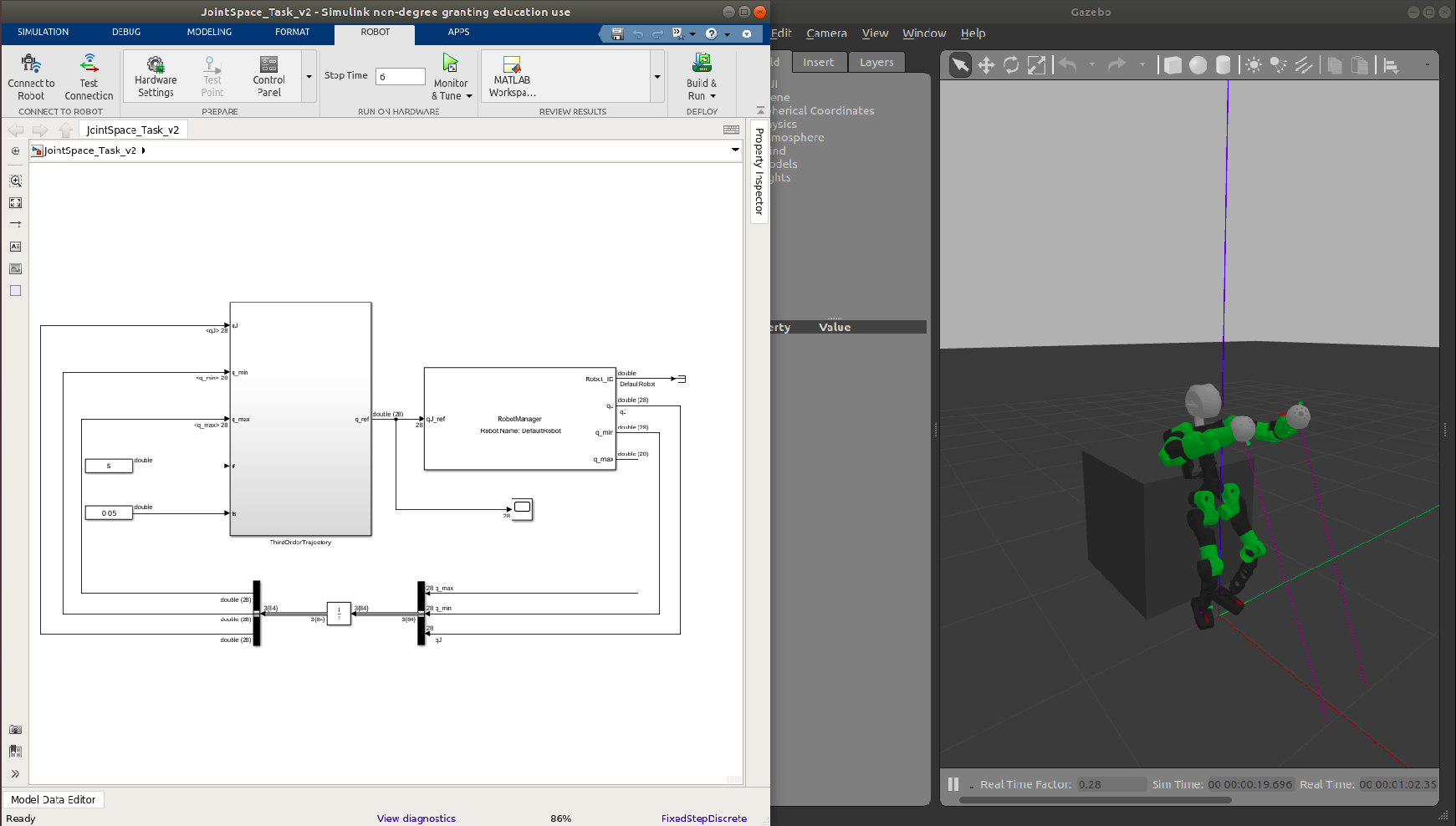The width and height of the screenshot is (1456, 826).
Task: Click the Build & Run deploy icon
Action: (x=702, y=64)
